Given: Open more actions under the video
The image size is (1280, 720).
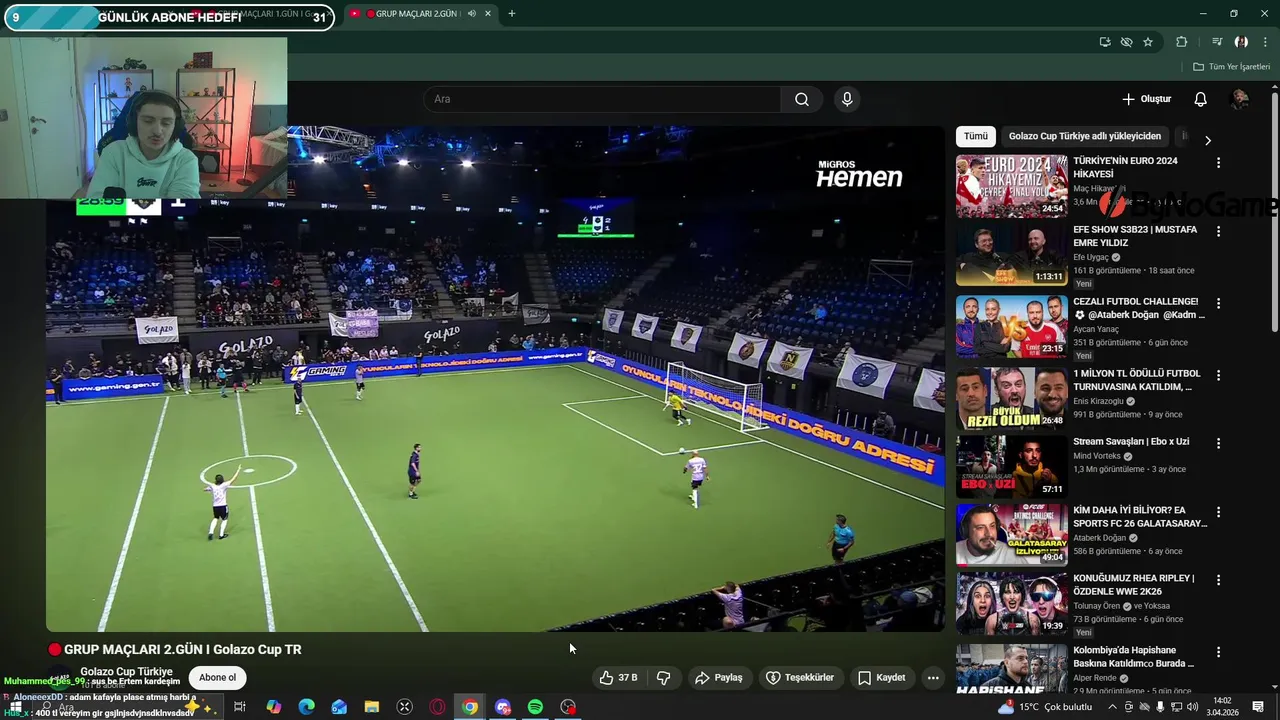Looking at the screenshot, I should click(x=933, y=677).
